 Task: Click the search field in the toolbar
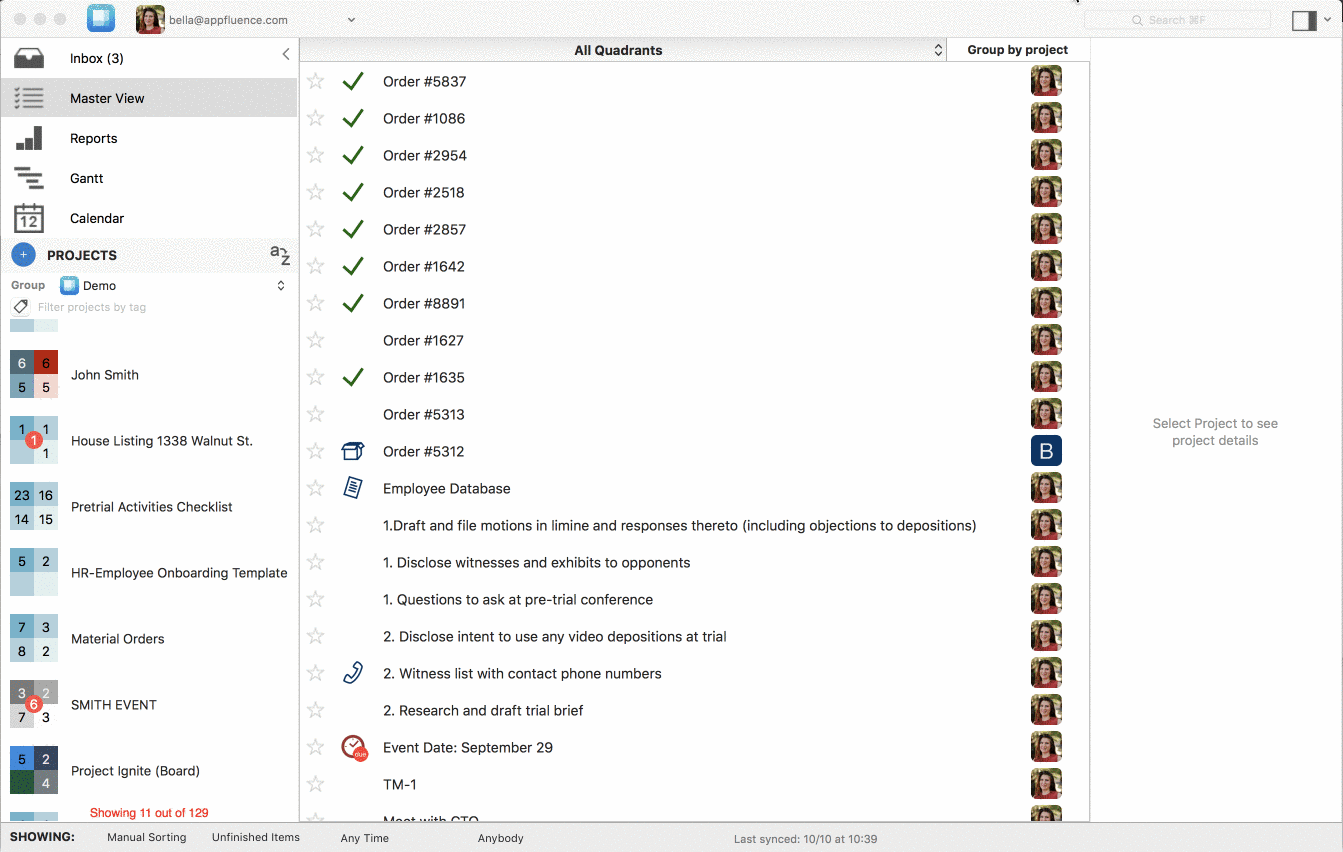click(1180, 19)
